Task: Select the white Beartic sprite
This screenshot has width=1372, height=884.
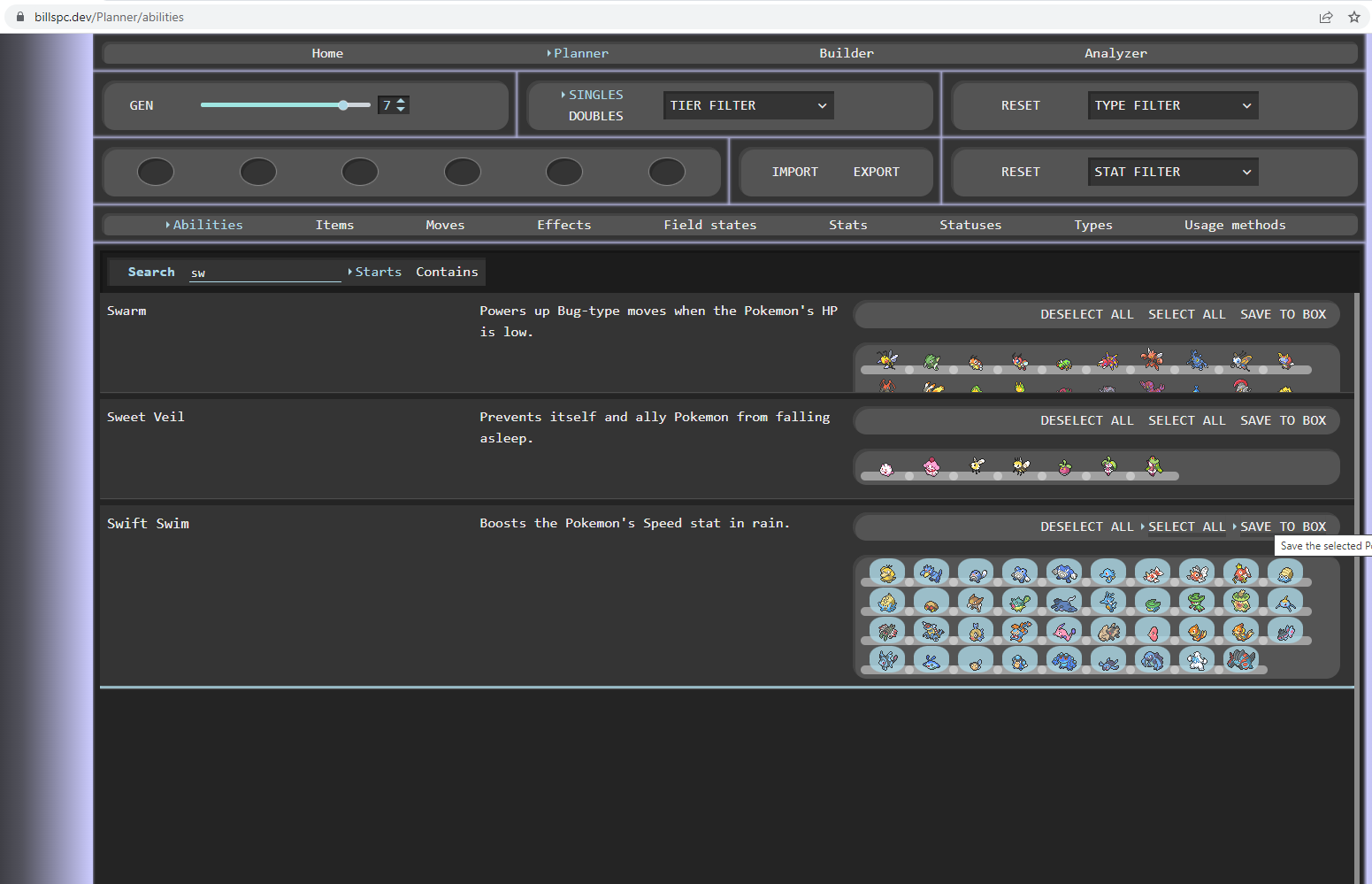Action: (x=1197, y=660)
